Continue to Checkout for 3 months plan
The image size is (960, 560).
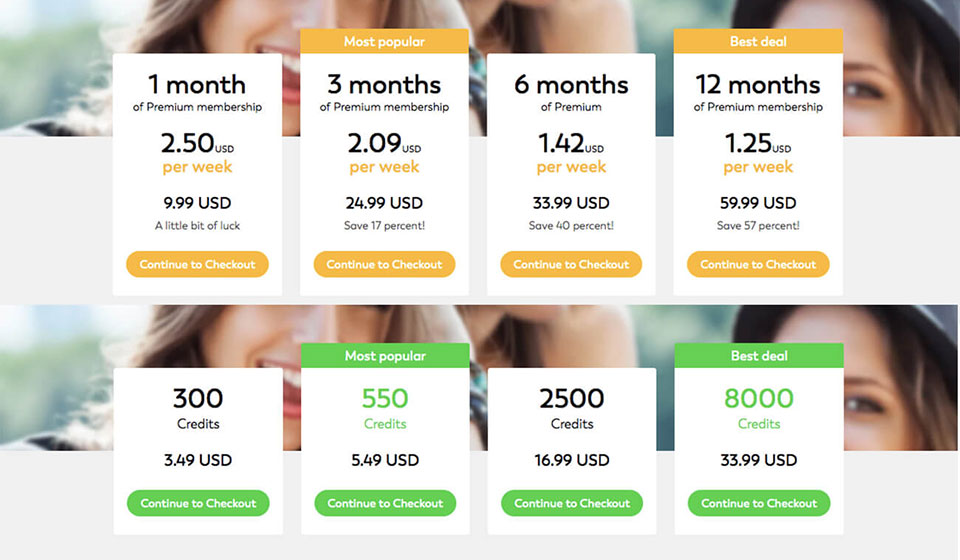384,265
